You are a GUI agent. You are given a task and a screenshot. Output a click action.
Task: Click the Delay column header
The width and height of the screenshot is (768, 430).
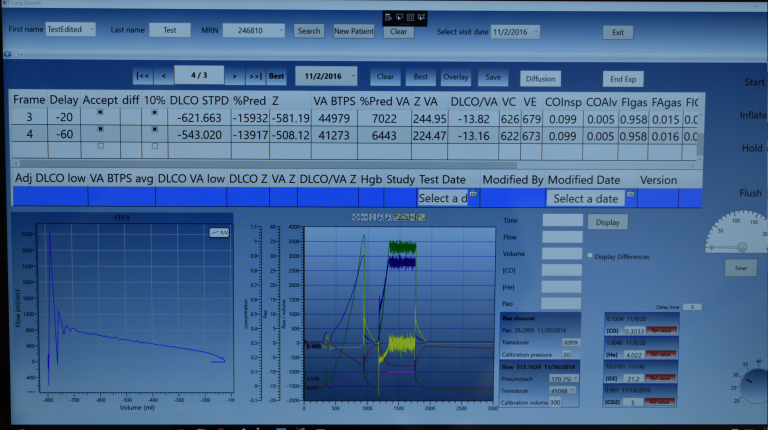(x=65, y=99)
